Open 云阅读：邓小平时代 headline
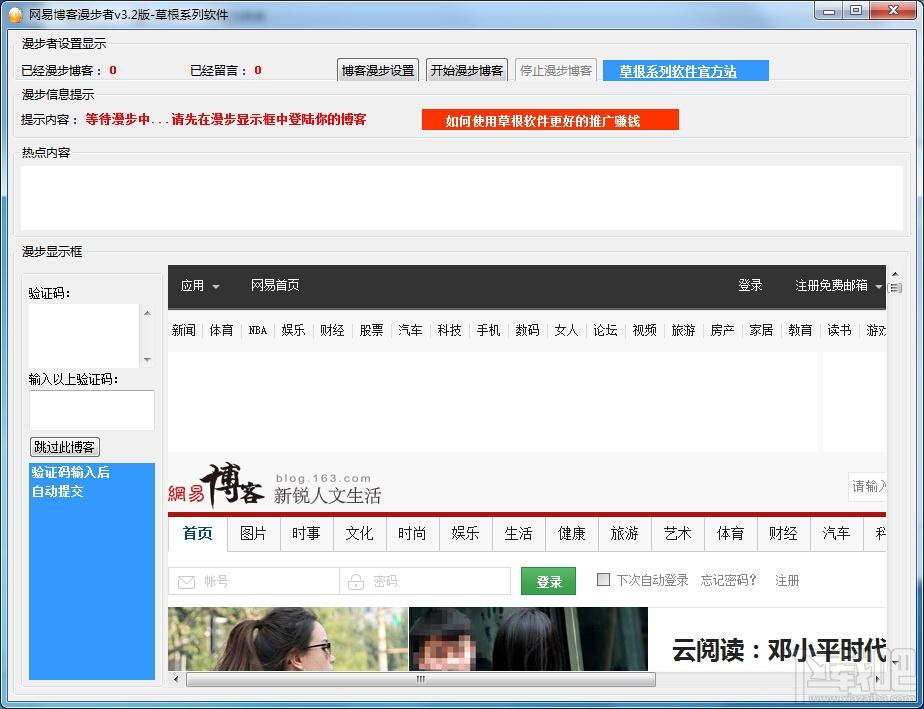Screen dimensions: 924x709 [x=779, y=650]
